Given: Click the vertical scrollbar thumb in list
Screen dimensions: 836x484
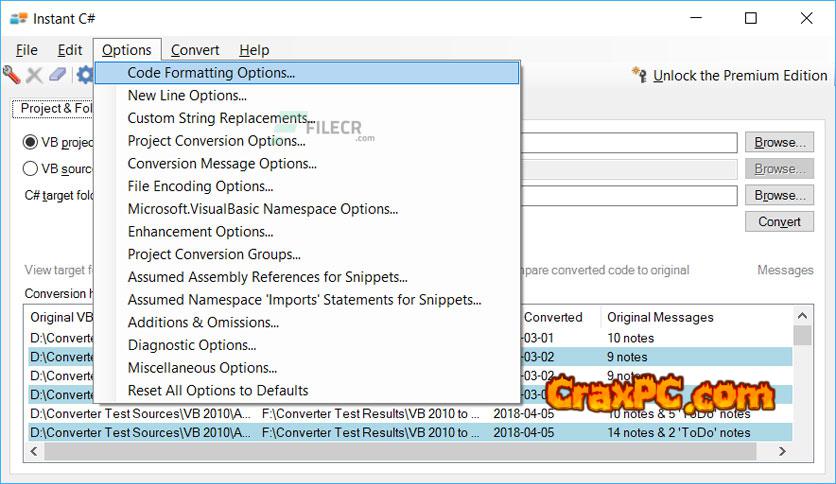Looking at the screenshot, I should [x=802, y=336].
